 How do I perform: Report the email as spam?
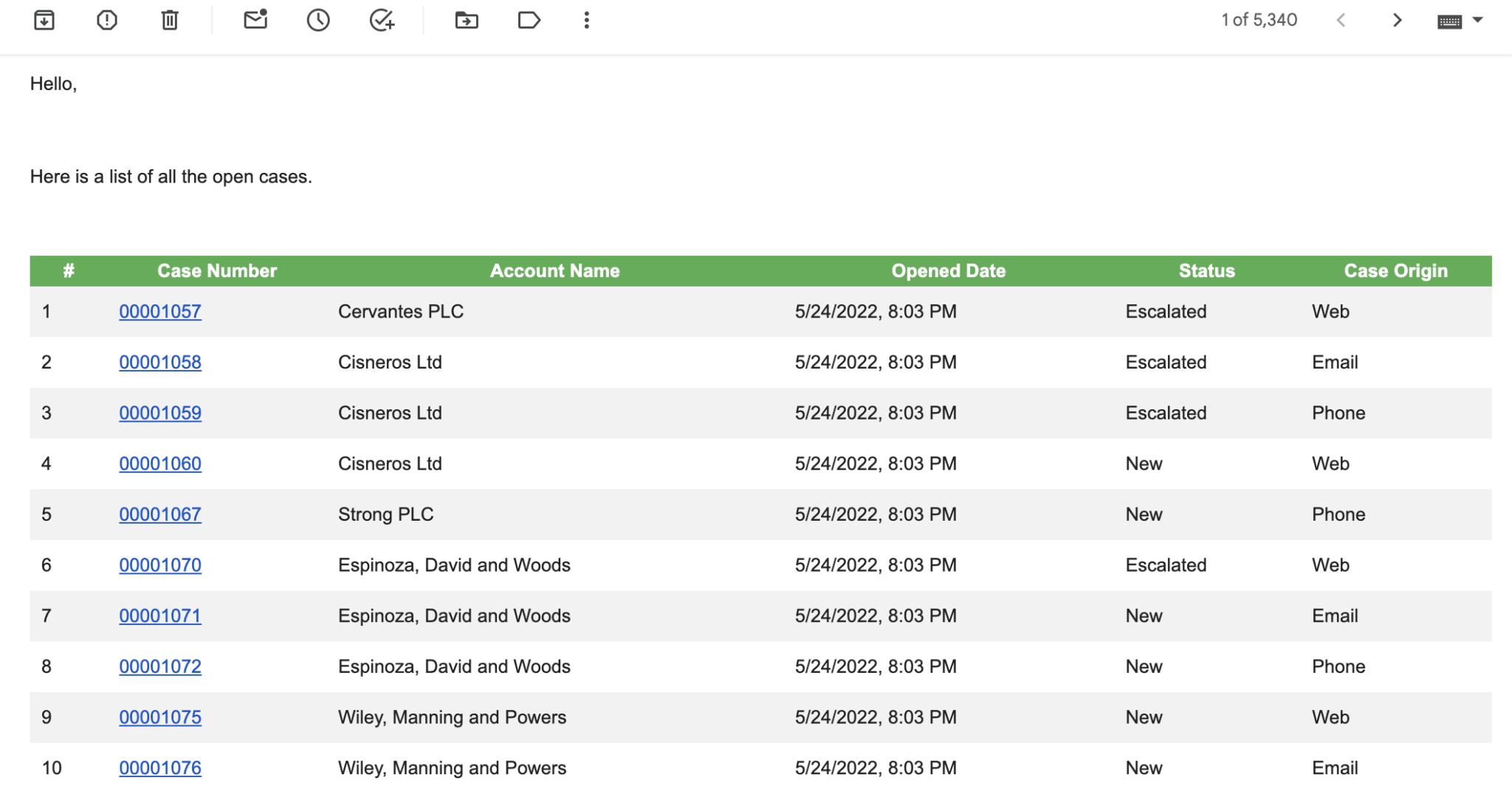click(106, 20)
